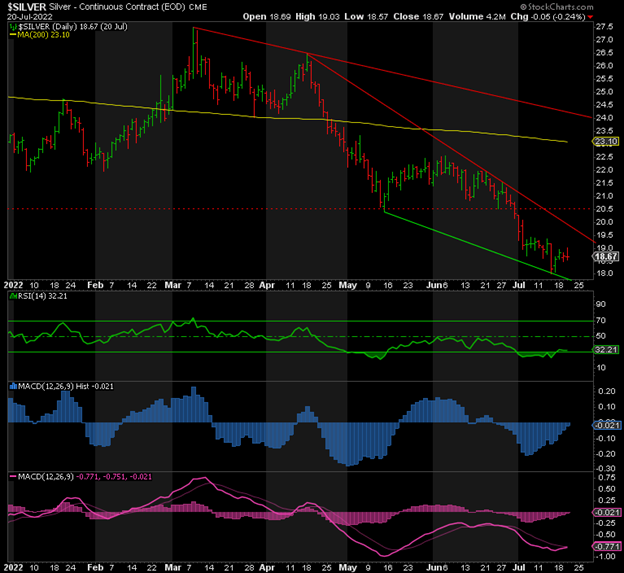This screenshot has width=624, height=573.
Task: Click the MA(200) 23.10 legend label
Action: coord(43,35)
